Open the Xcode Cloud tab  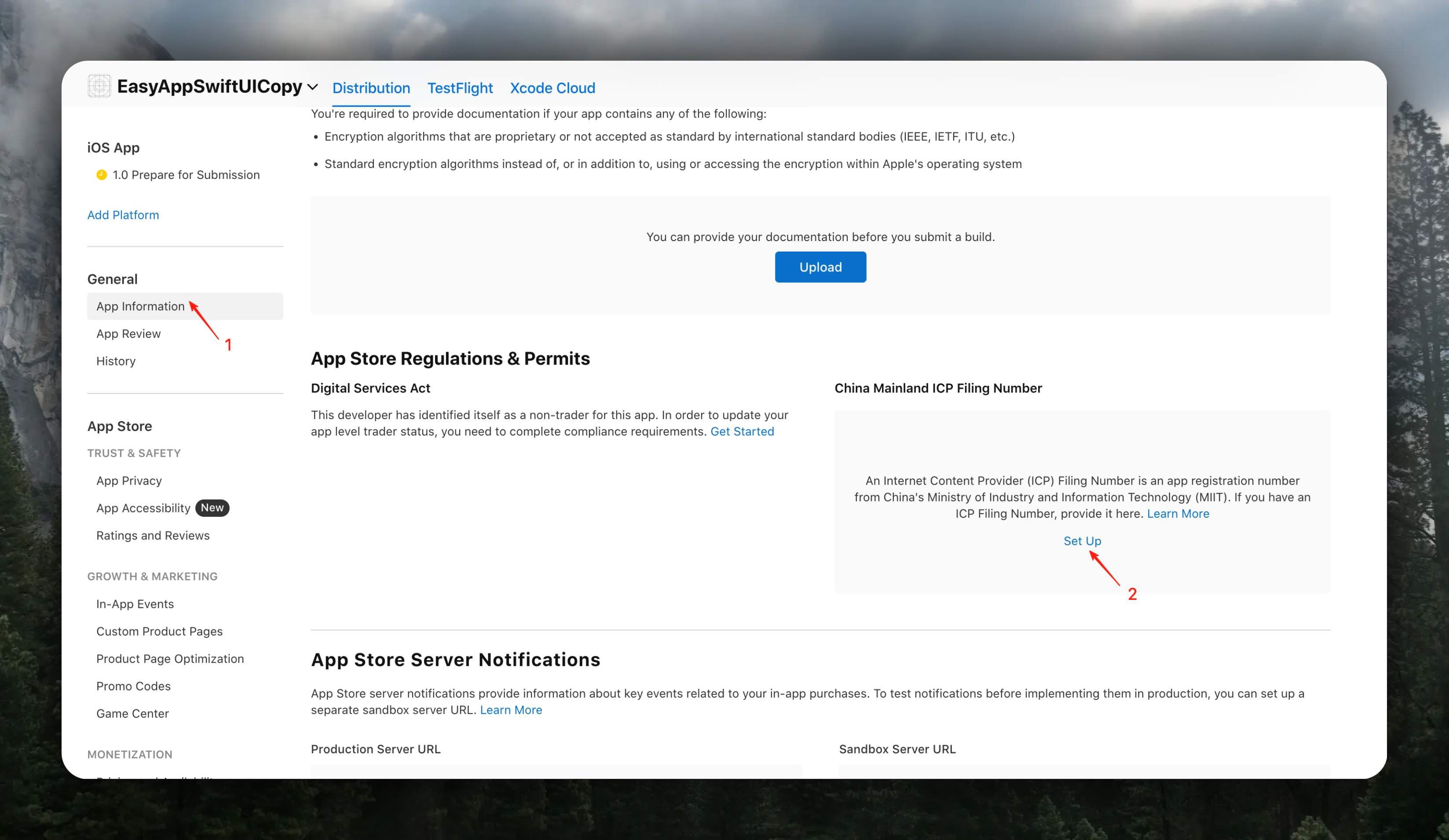(x=552, y=88)
